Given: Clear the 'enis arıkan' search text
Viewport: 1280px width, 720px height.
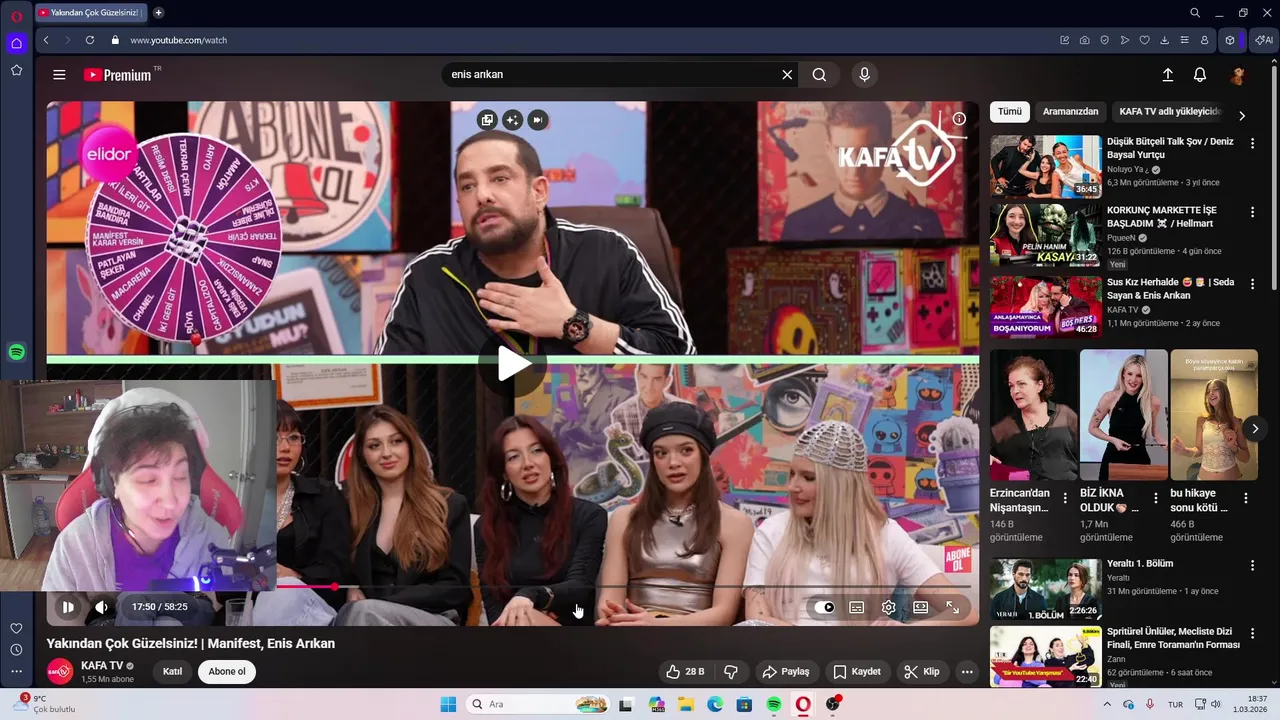Looking at the screenshot, I should pyautogui.click(x=787, y=75).
